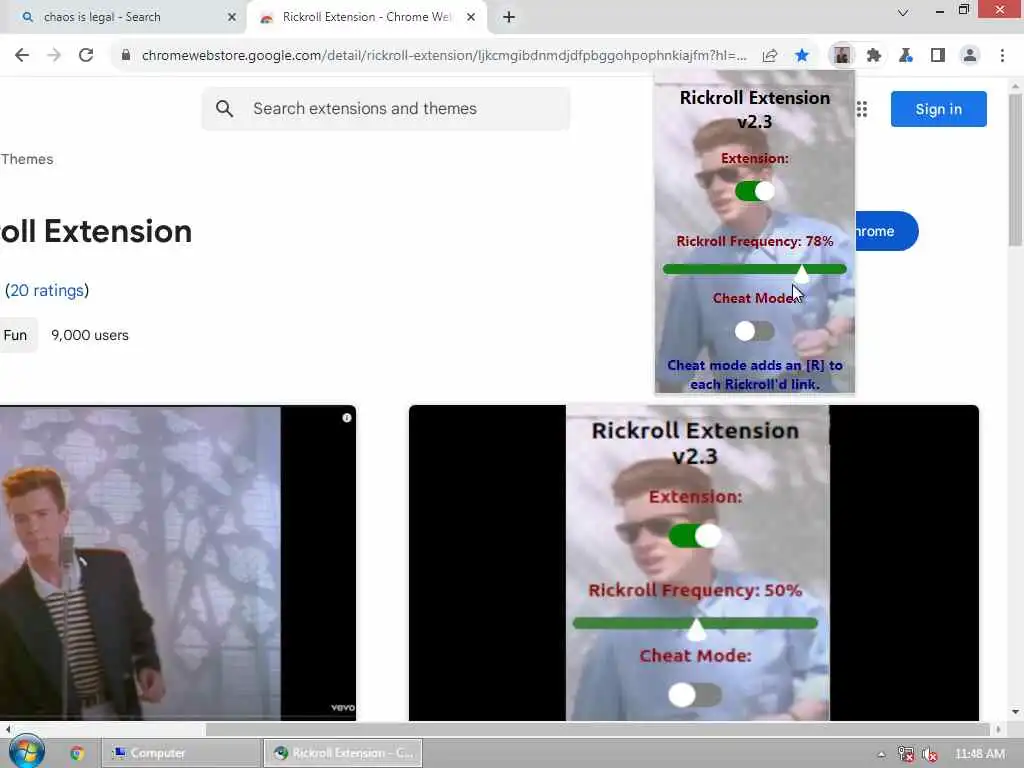1024x768 pixels.
Task: Click the scroll down arrow of the page
Action: pyautogui.click(x=1015, y=712)
